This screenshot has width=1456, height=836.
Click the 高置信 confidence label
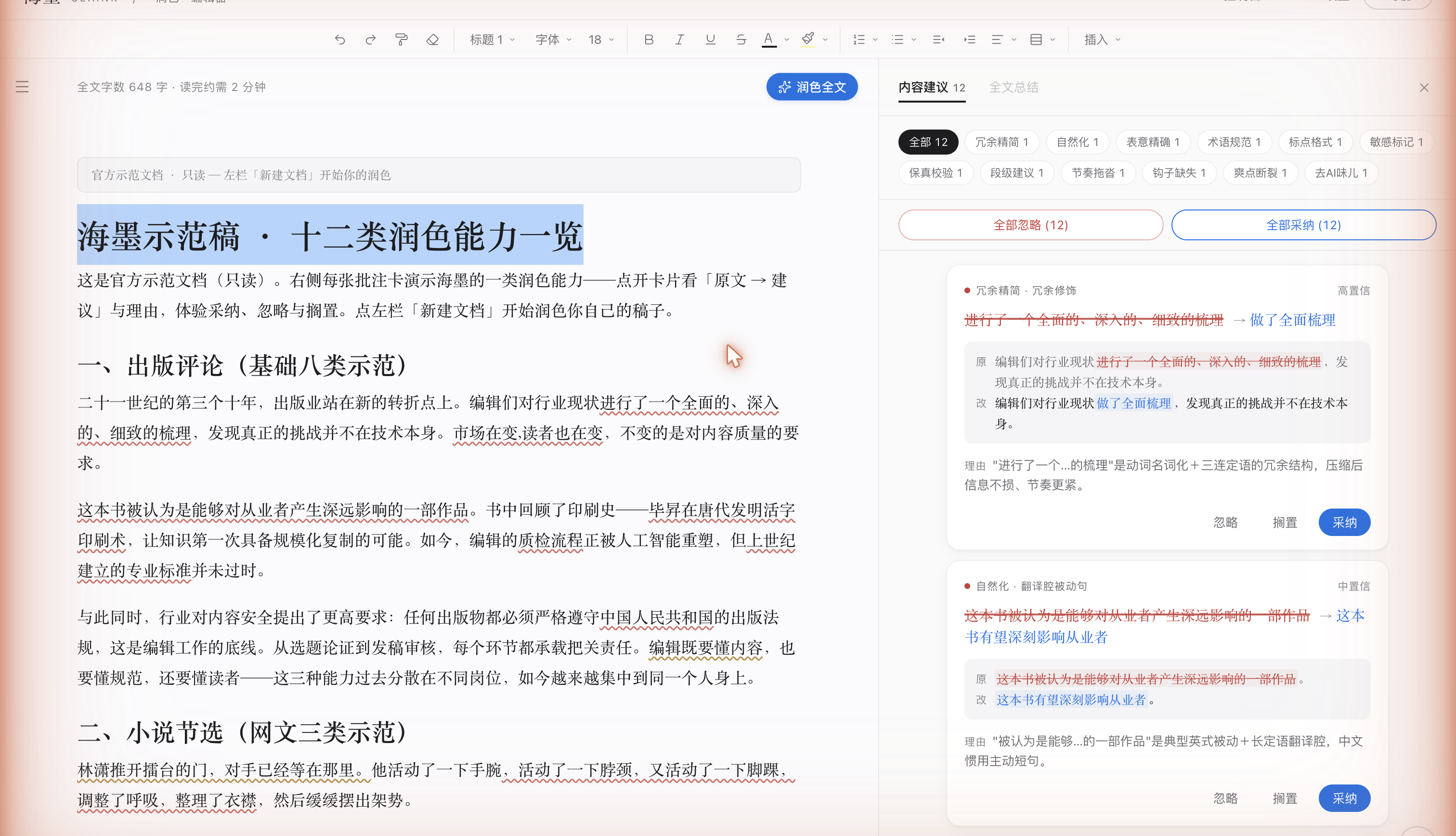coord(1353,290)
